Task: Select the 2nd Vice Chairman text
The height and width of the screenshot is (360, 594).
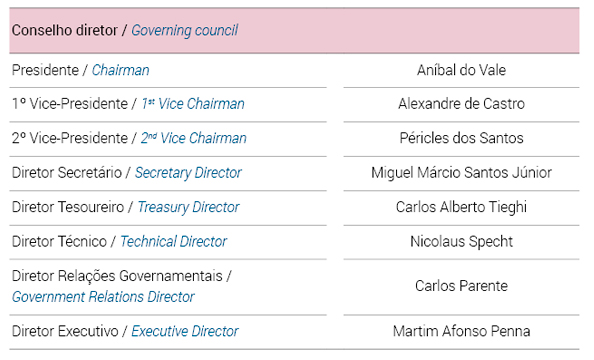Action: (194, 138)
